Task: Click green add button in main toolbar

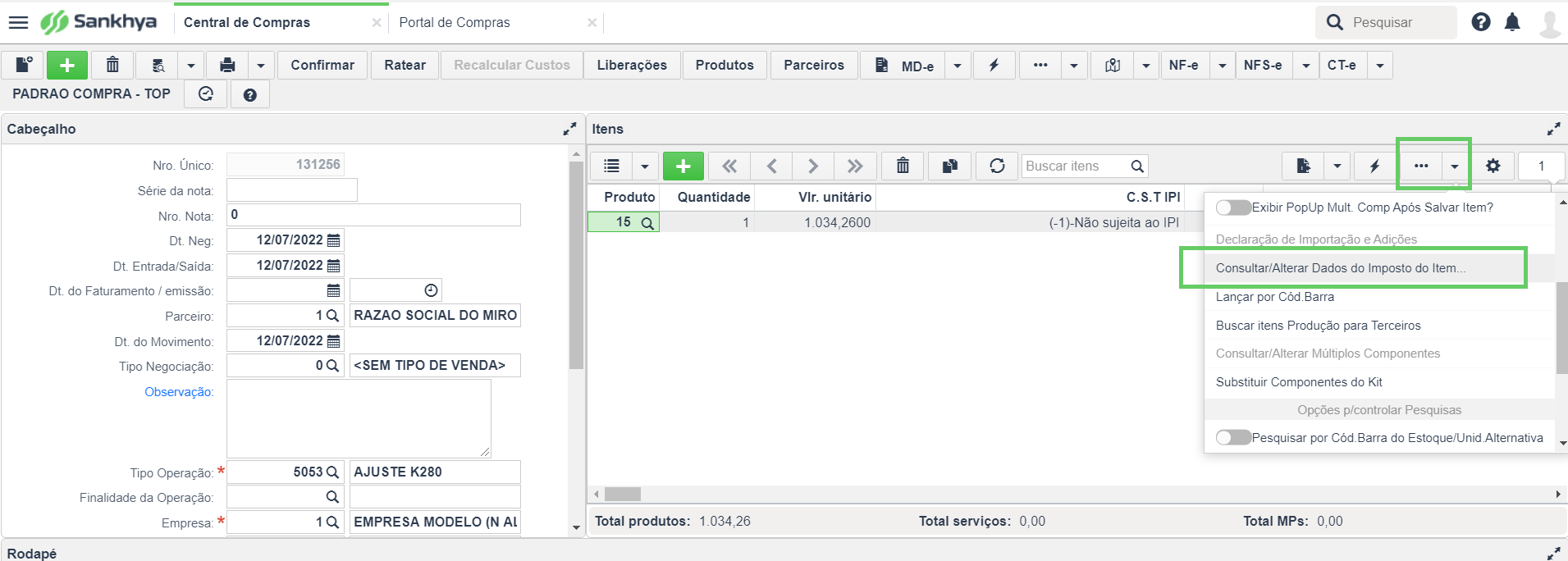Action: [x=67, y=65]
